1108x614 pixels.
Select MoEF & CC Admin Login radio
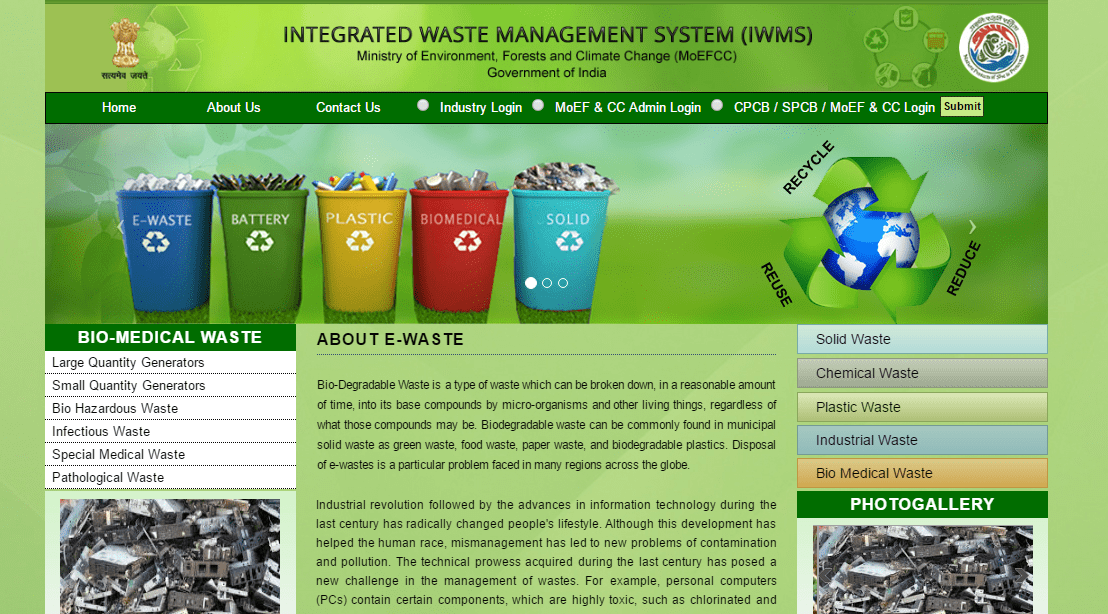point(538,105)
